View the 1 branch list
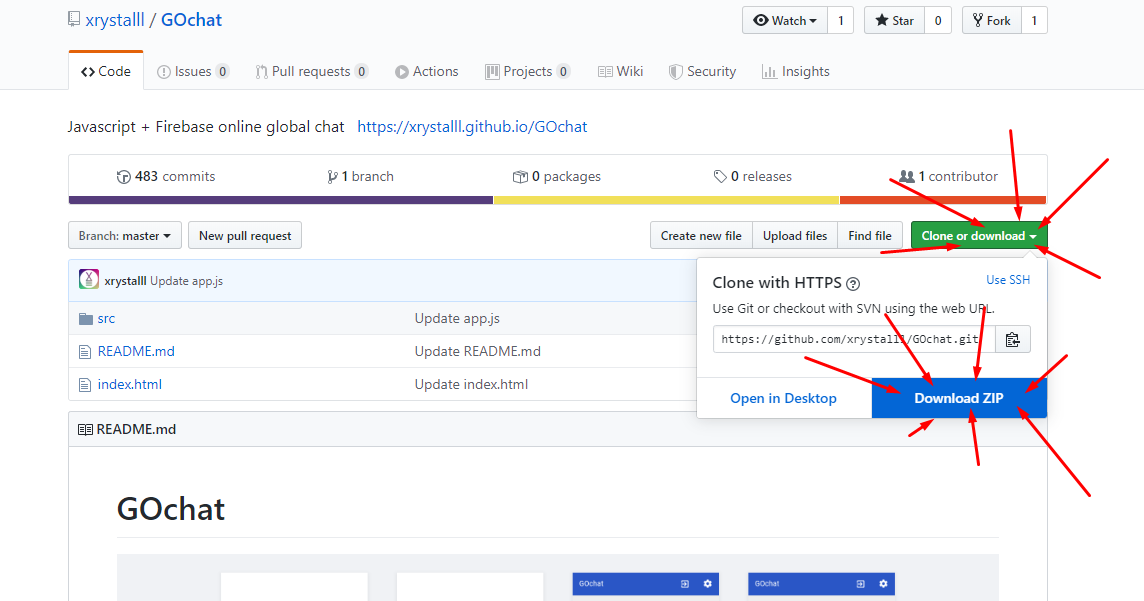Image resolution: width=1144 pixels, height=601 pixels. pos(361,177)
